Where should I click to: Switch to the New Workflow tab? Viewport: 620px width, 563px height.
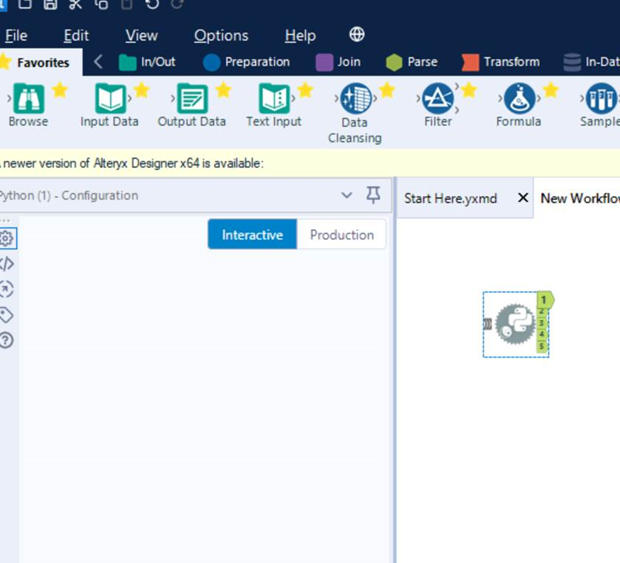[x=580, y=198]
